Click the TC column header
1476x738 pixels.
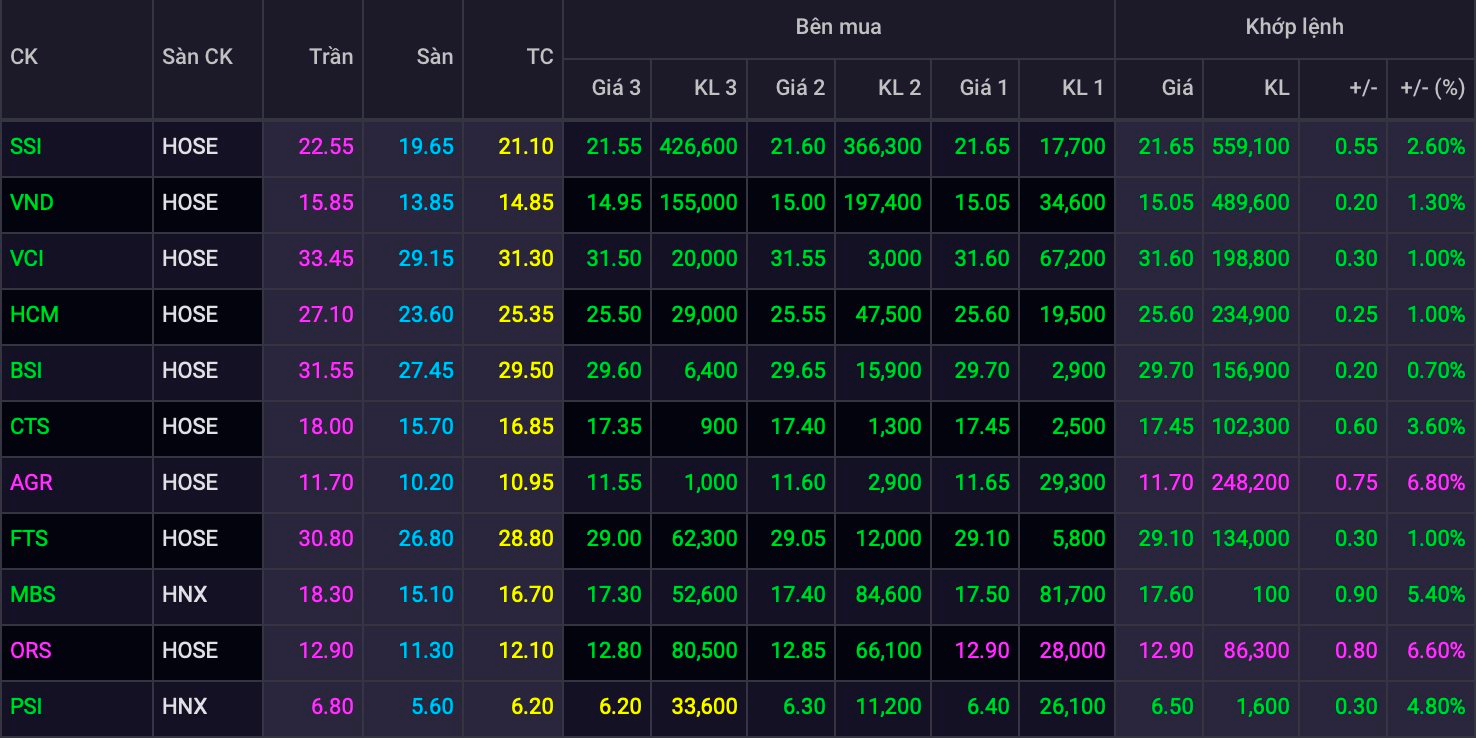pyautogui.click(x=540, y=57)
